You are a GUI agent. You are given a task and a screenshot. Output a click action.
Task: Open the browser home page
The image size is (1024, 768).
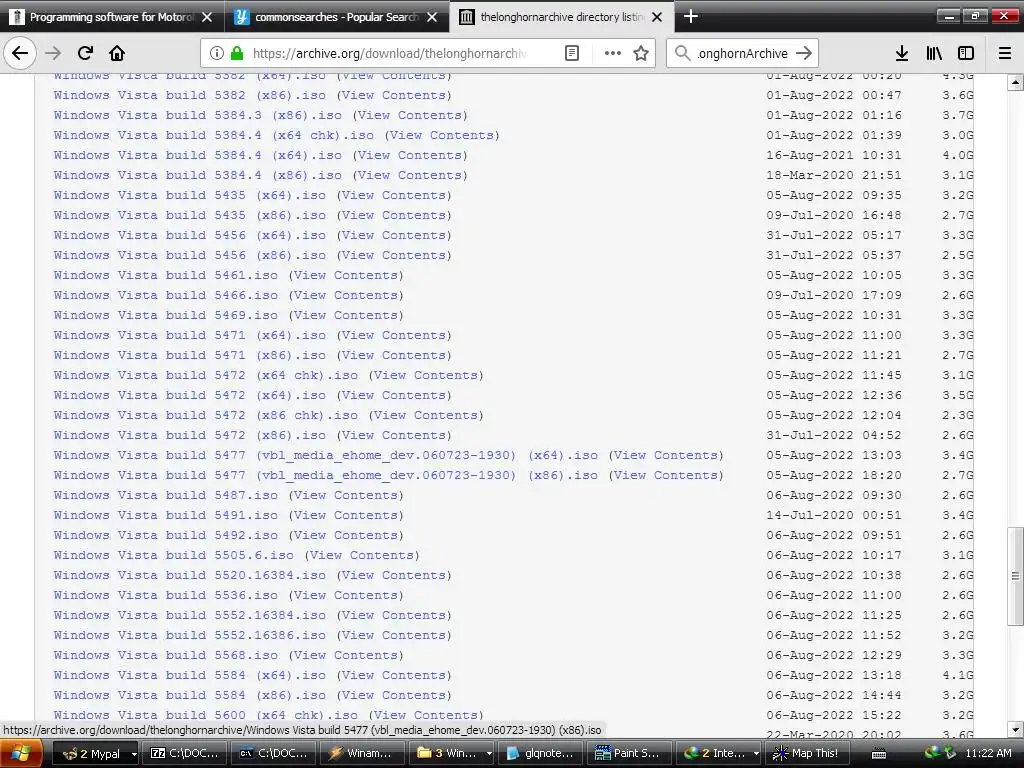click(117, 53)
